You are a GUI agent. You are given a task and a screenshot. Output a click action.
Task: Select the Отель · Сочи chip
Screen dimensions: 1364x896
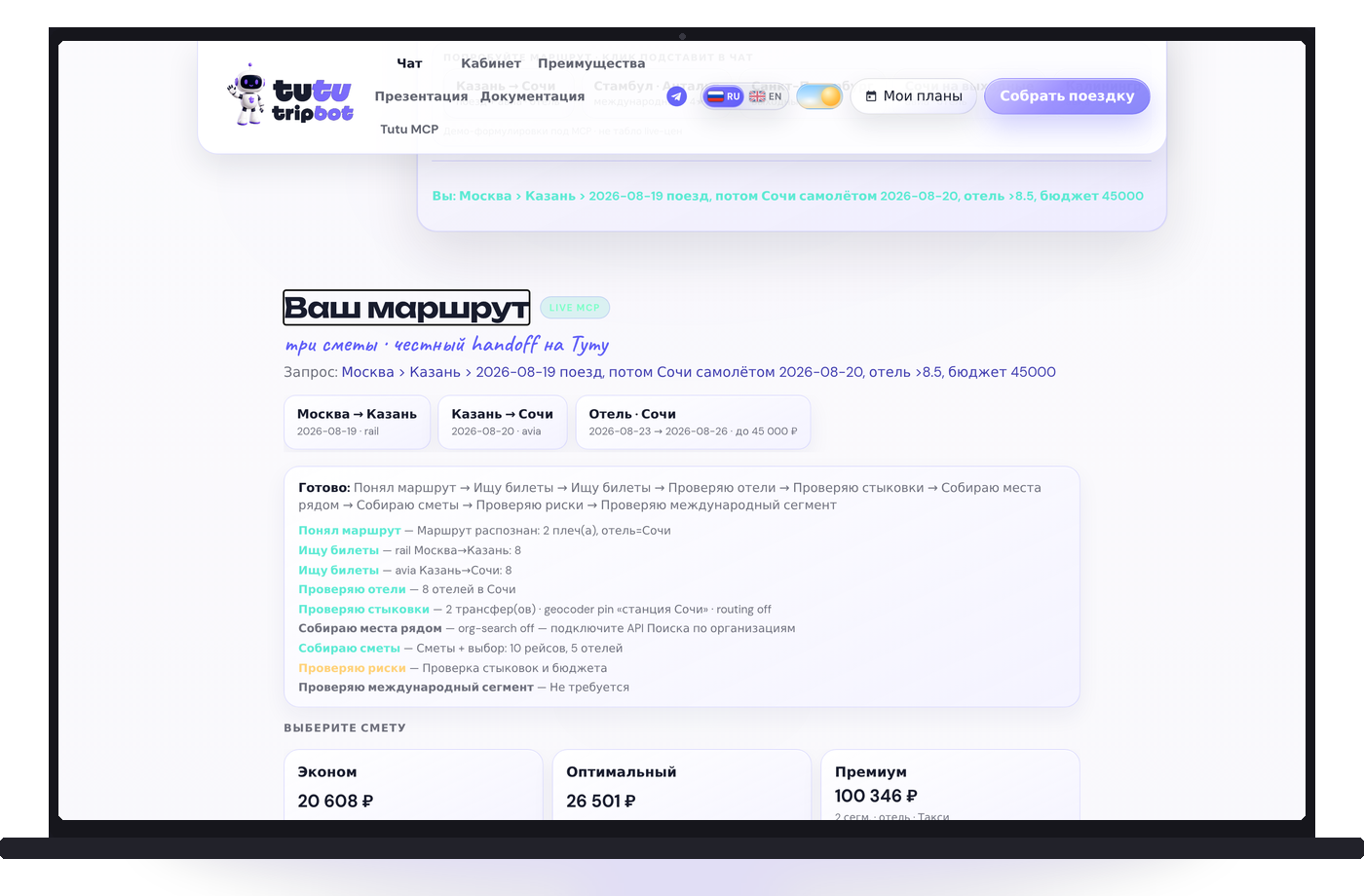pos(693,422)
